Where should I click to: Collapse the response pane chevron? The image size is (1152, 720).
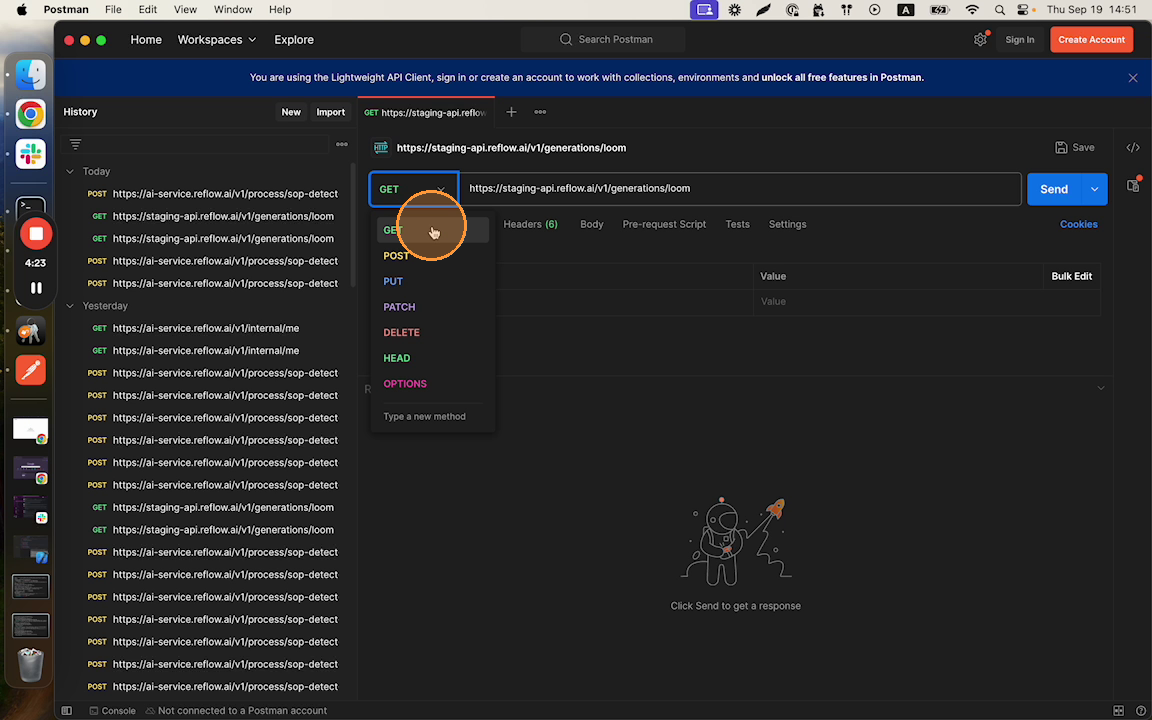click(x=1101, y=388)
